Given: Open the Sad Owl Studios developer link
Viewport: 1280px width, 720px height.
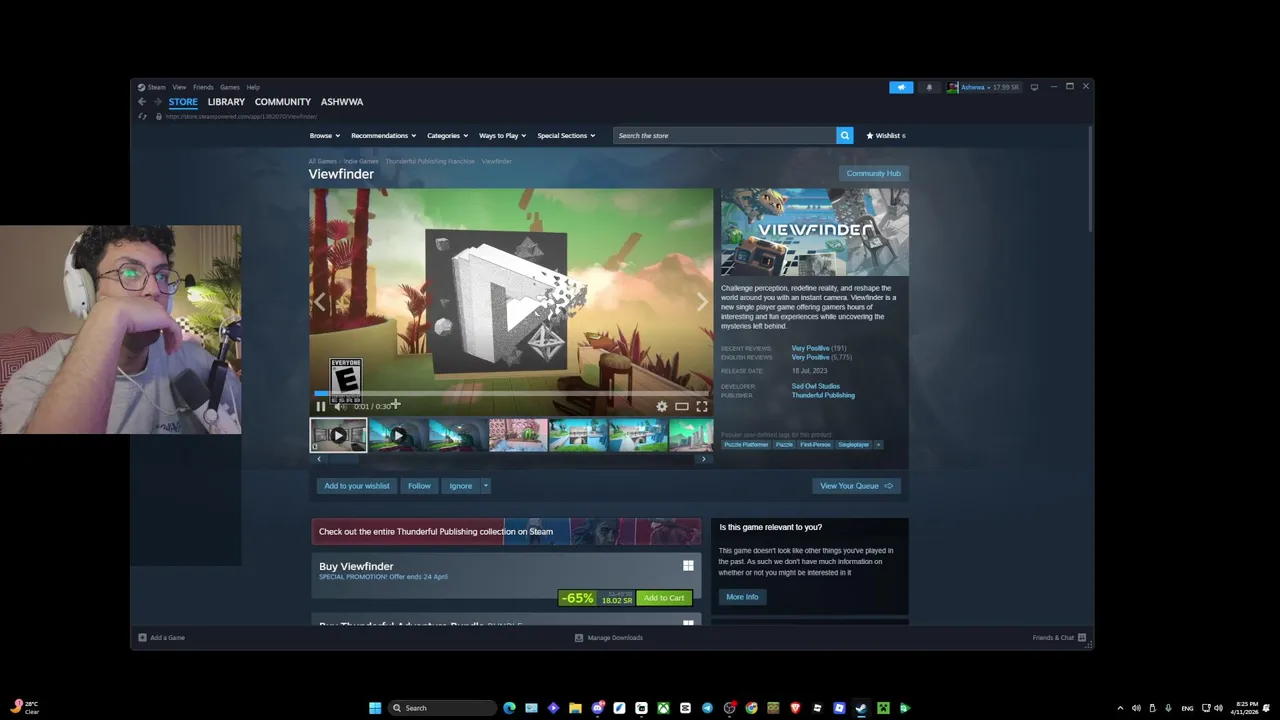Looking at the screenshot, I should (x=816, y=386).
